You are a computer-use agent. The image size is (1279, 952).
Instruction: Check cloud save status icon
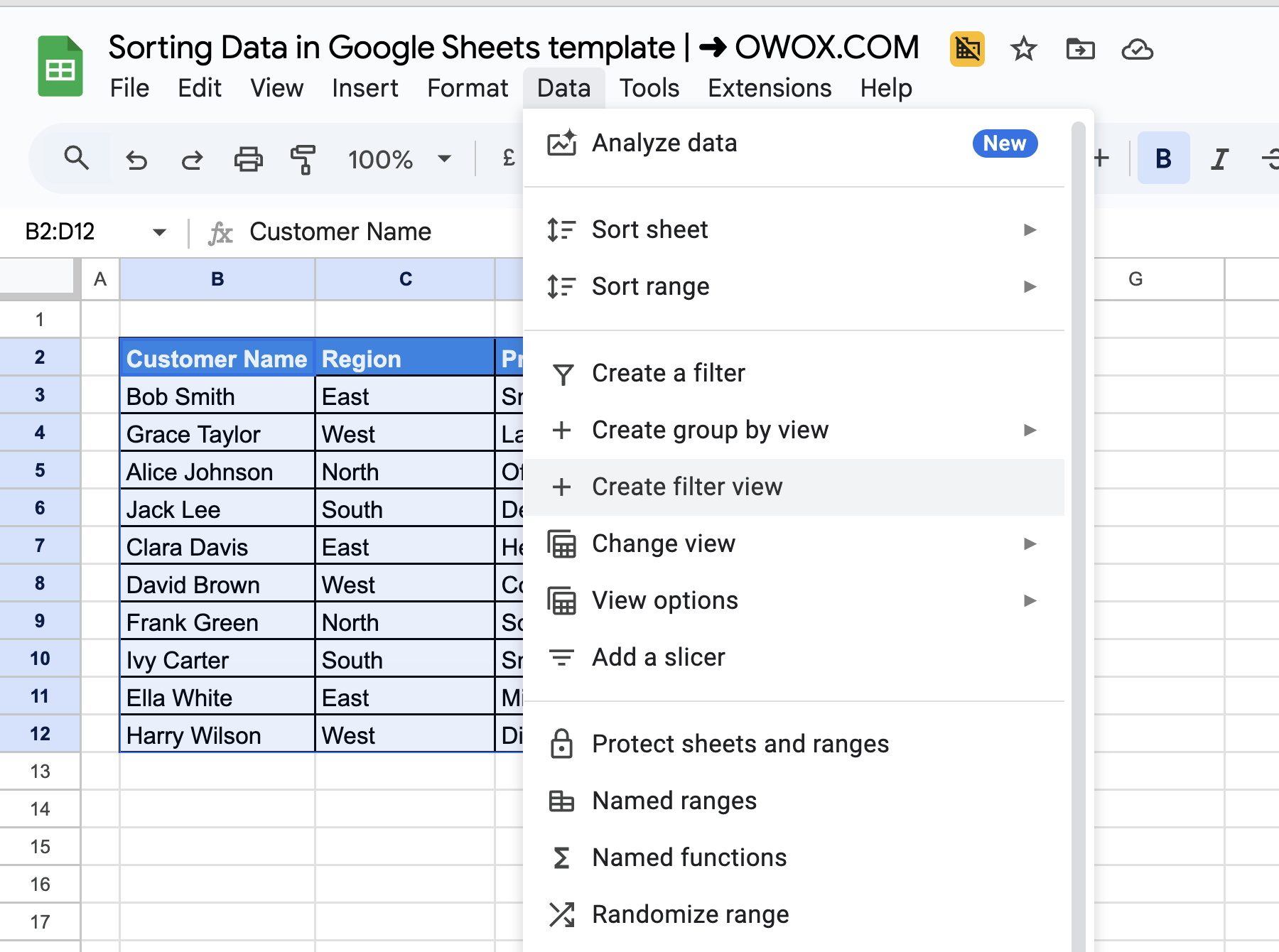click(x=1137, y=49)
